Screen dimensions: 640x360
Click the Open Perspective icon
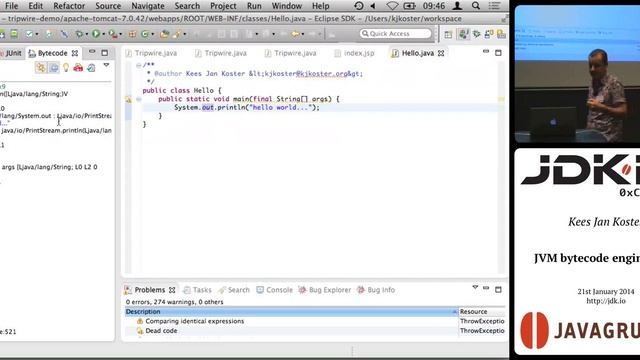448,34
